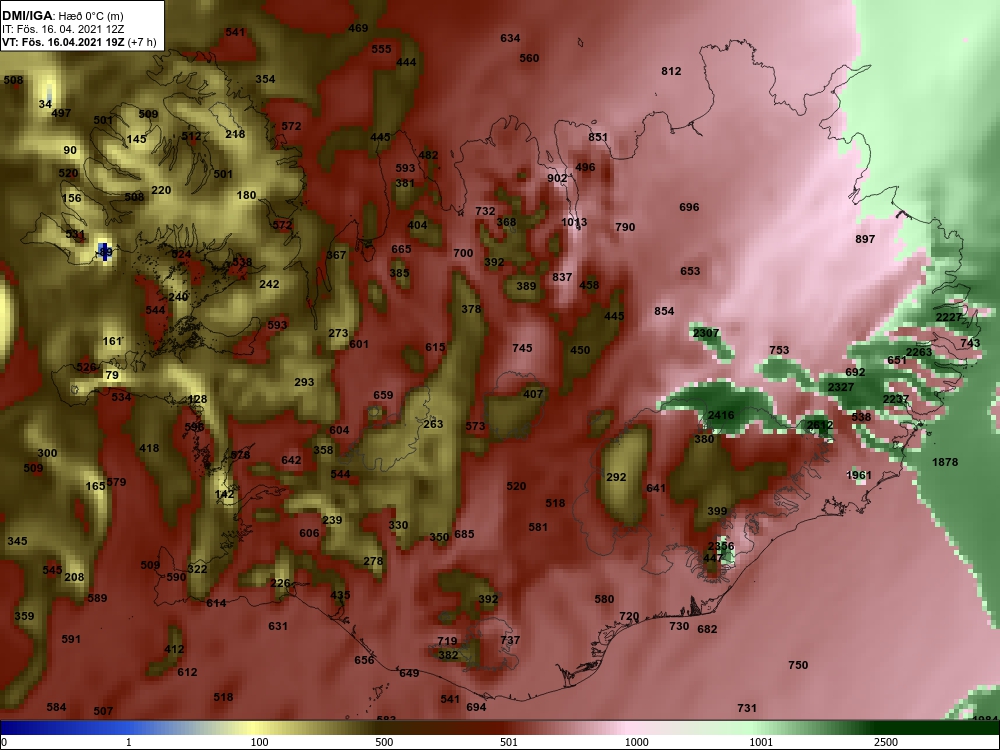
Task: Click the color scale label '501'
Action: [x=508, y=742]
